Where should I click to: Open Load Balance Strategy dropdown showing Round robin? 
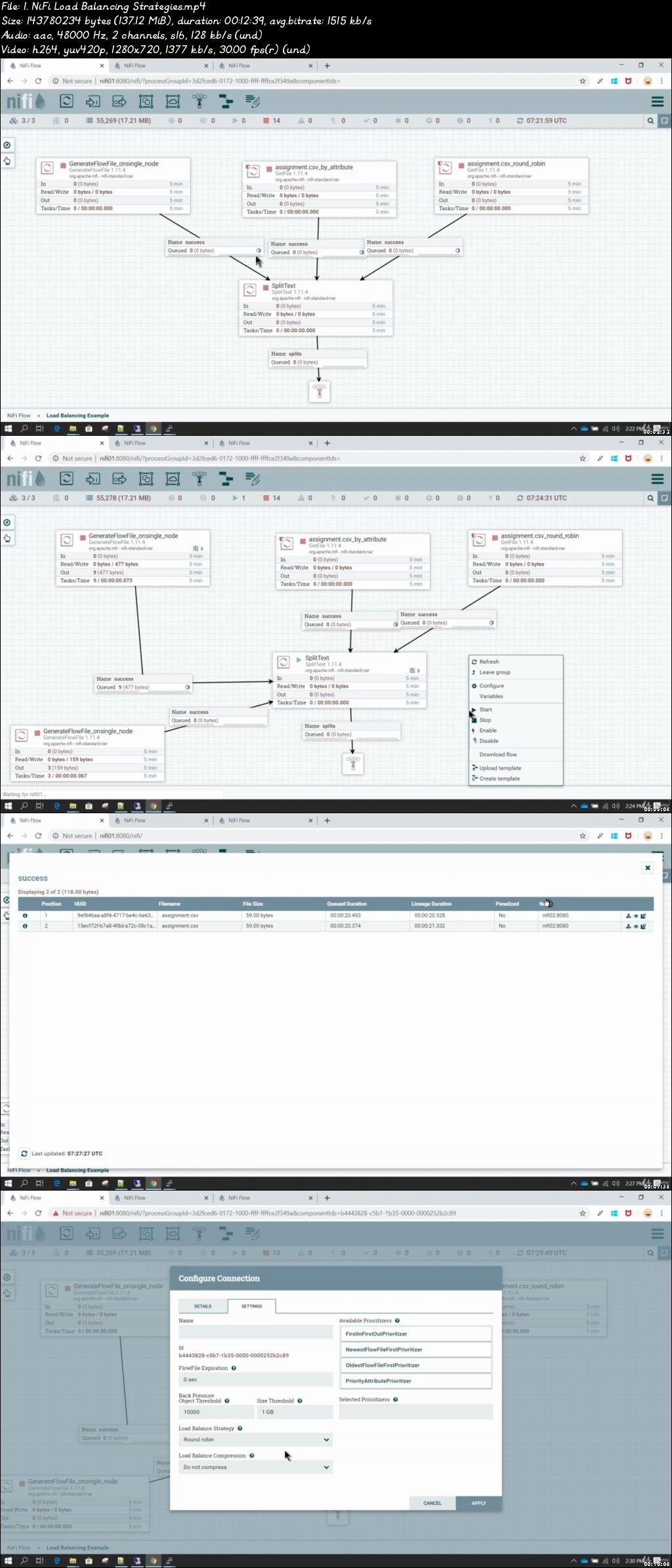click(x=255, y=1439)
